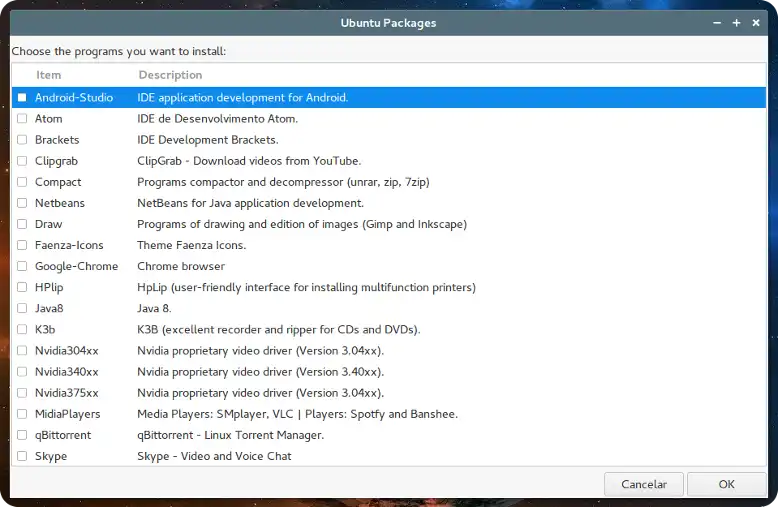Select the 'Google-Chrome' item name
Screen dimensions: 778x507
[76, 266]
